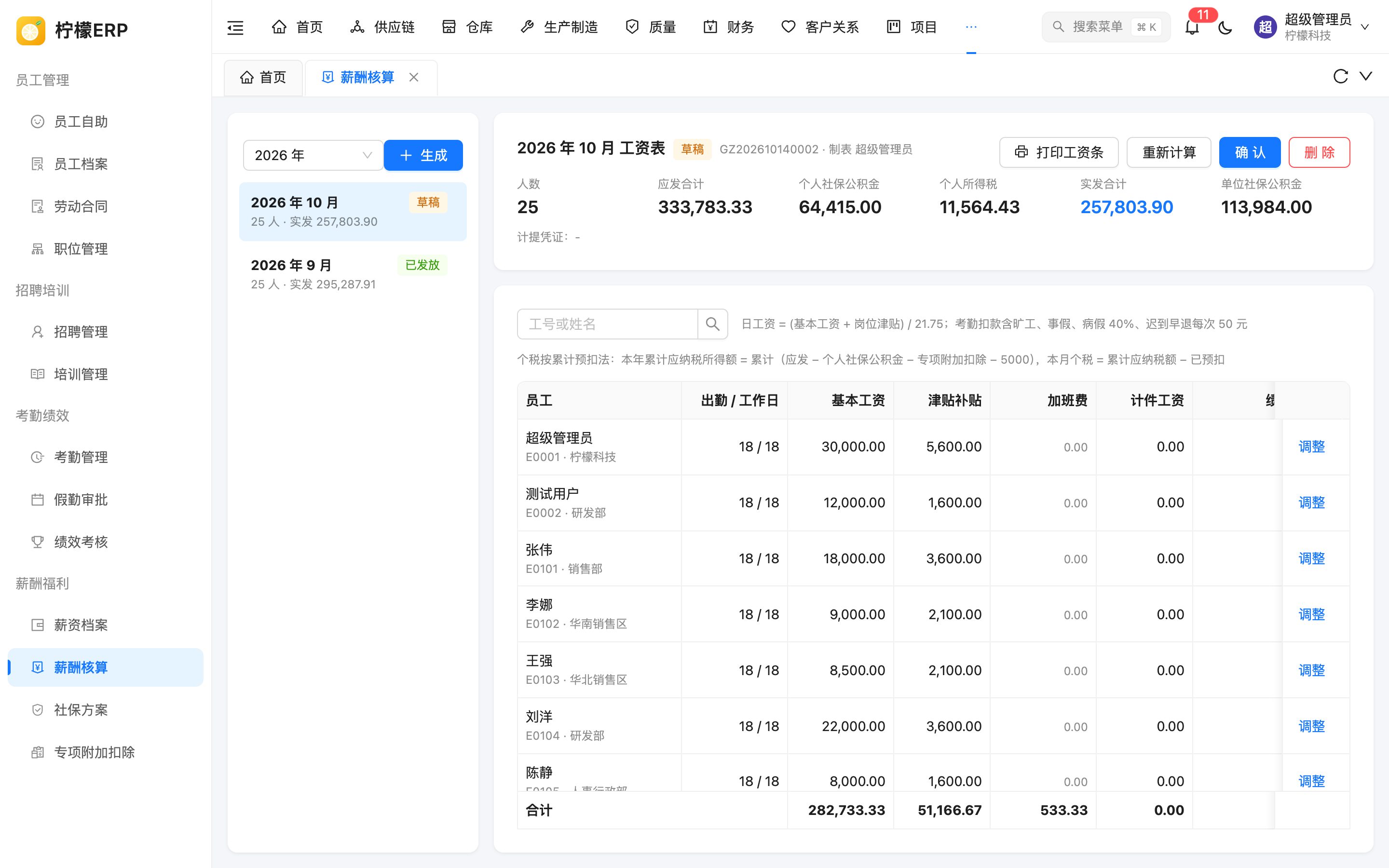Open the 生产制造 top menu
Viewport: 1389px width, 868px height.
(559, 27)
